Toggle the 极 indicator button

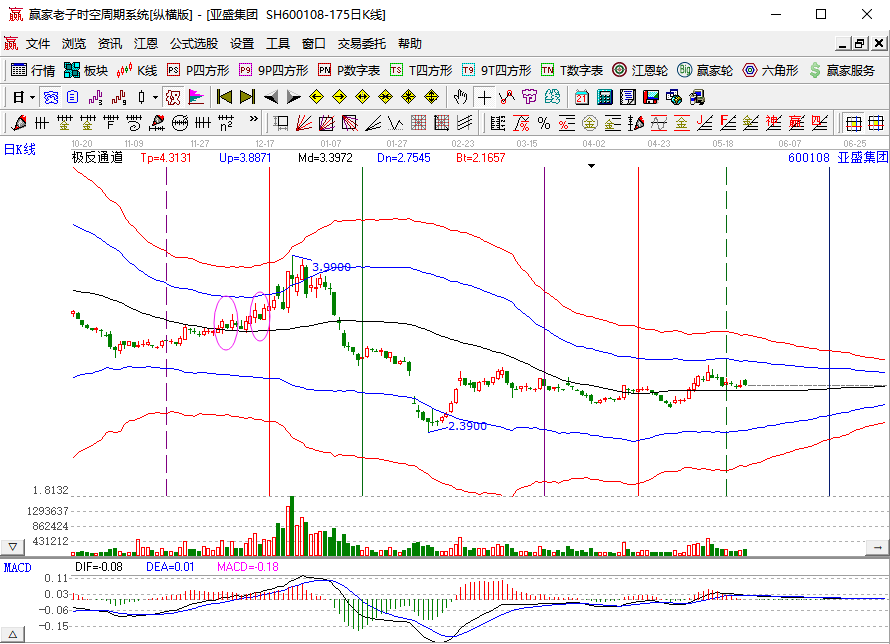pyautogui.click(x=173, y=98)
